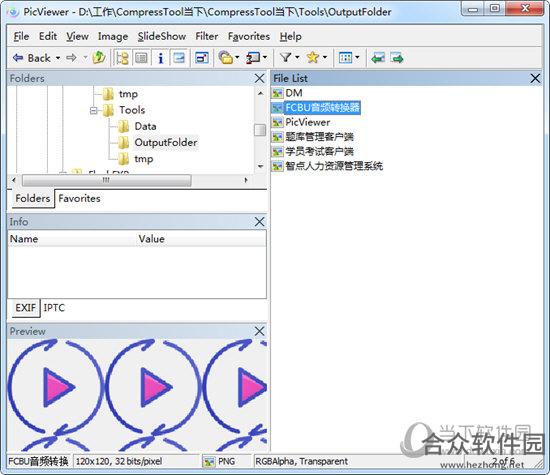Open the Help menu

point(290,36)
